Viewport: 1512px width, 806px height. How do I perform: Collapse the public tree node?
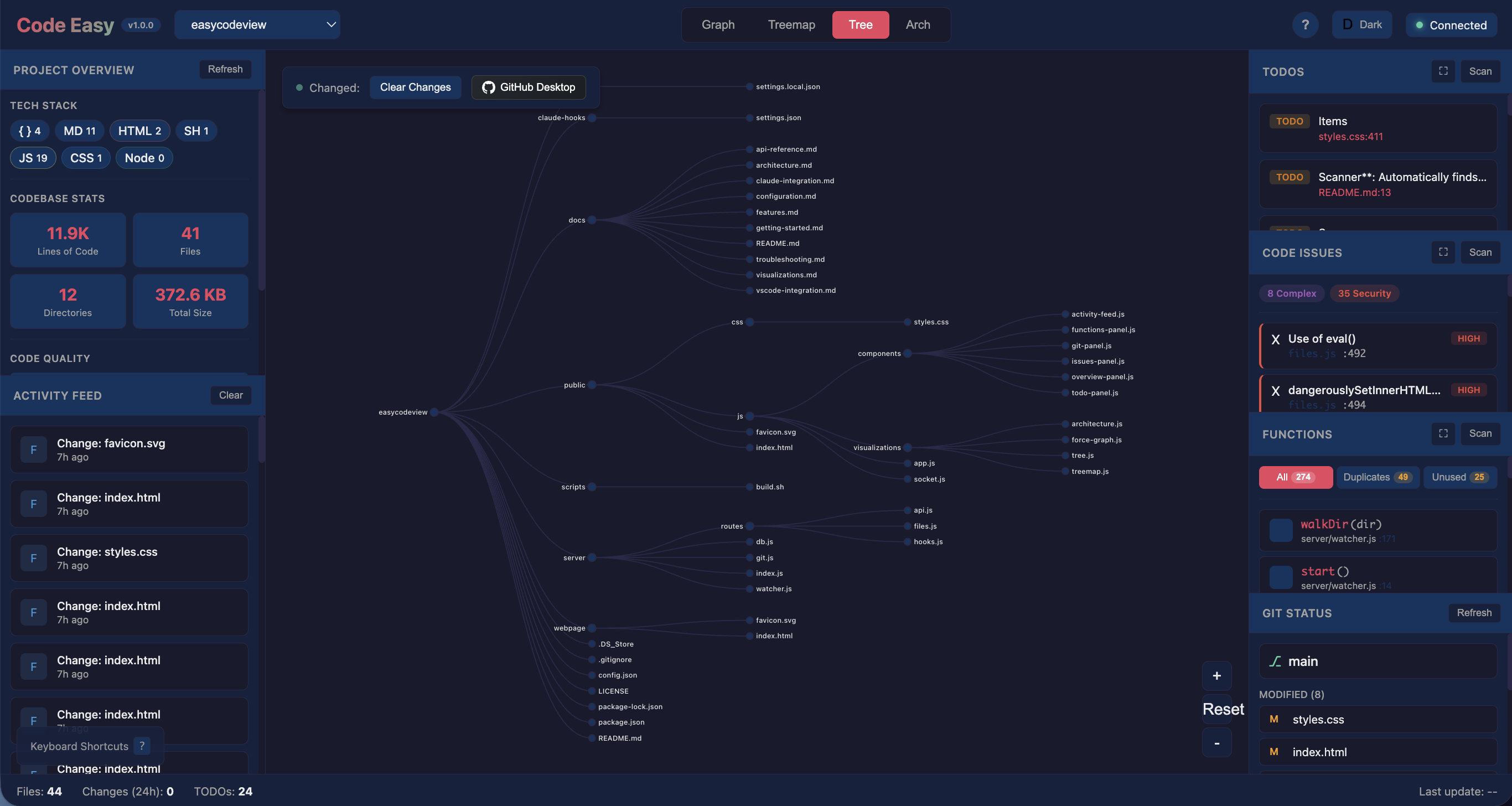click(592, 385)
